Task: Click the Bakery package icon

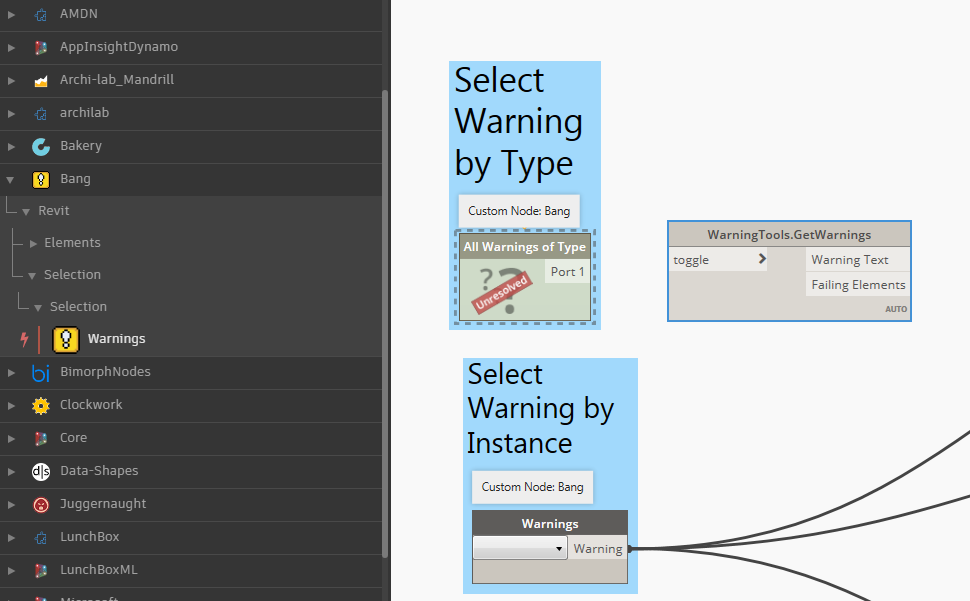Action: pos(41,147)
